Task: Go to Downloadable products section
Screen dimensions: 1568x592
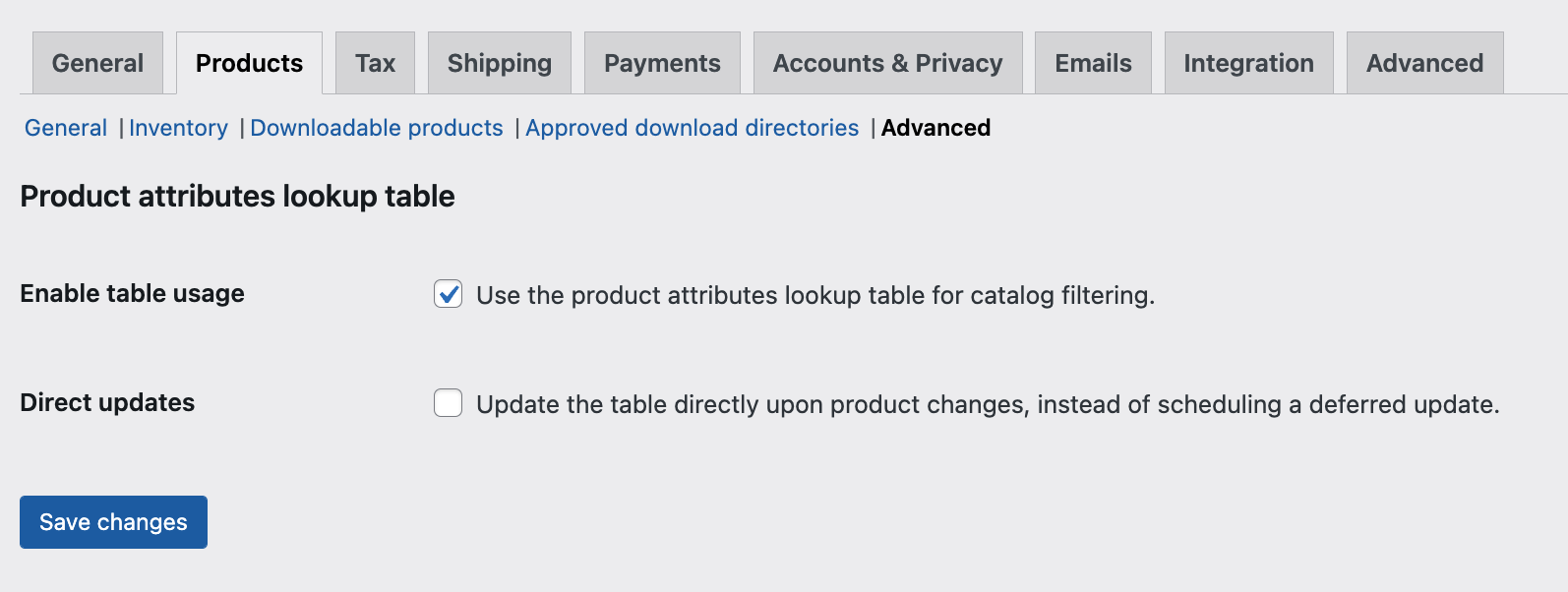Action: (377, 128)
